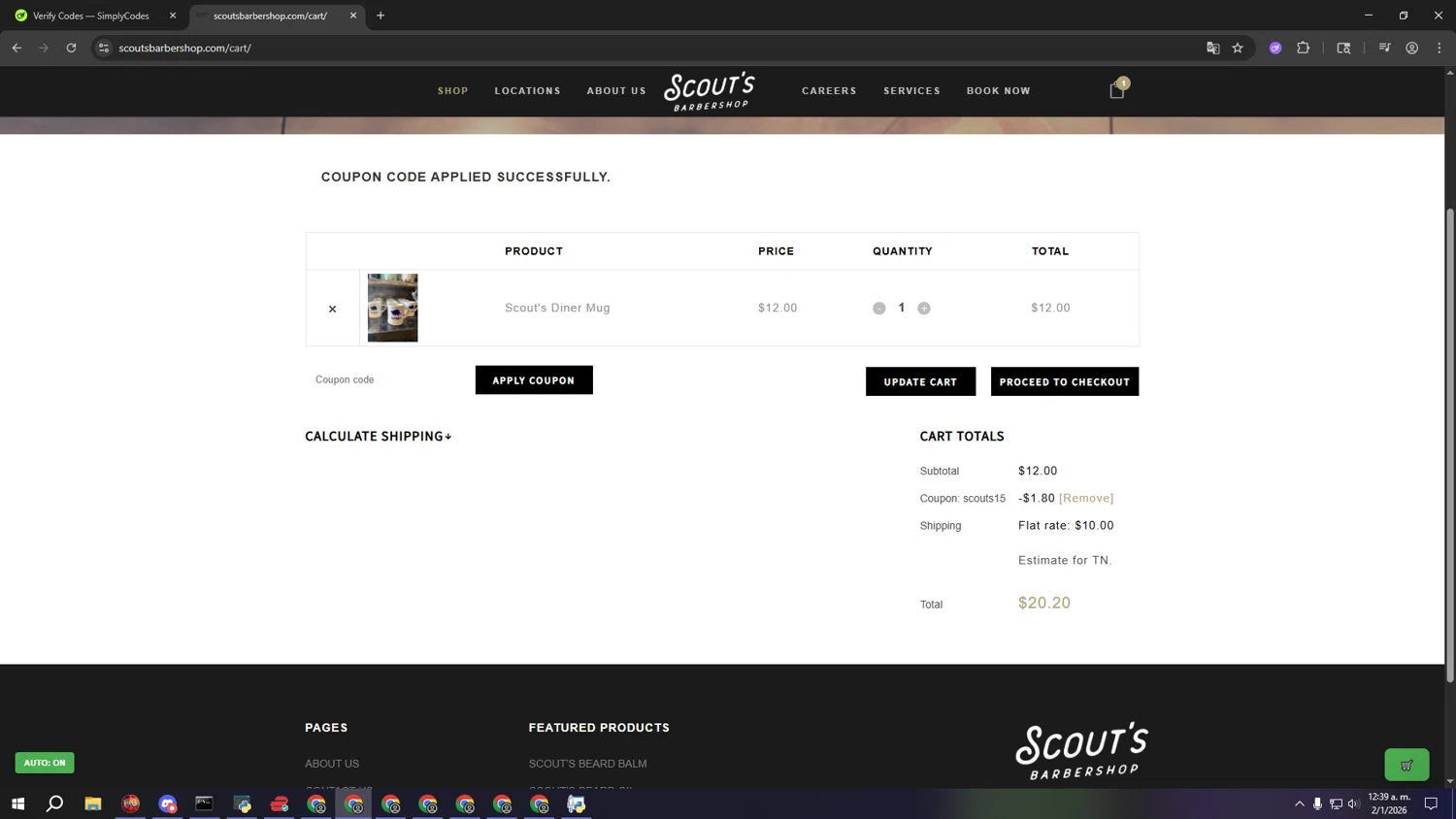The image size is (1456, 819).
Task: Increase mug quantity with the plus button
Action: 924,308
